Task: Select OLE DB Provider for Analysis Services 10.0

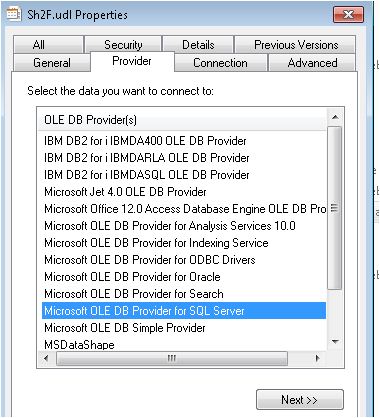Action: (x=184, y=226)
